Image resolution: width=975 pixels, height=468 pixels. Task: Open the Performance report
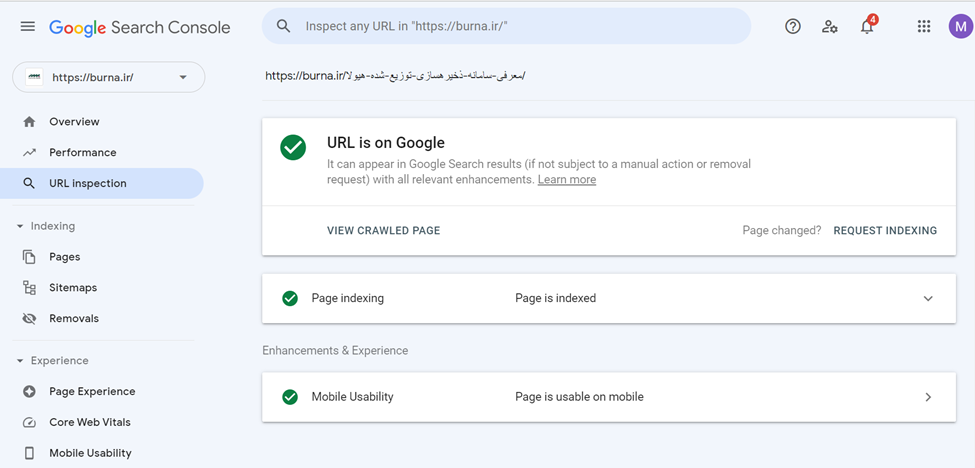click(82, 153)
